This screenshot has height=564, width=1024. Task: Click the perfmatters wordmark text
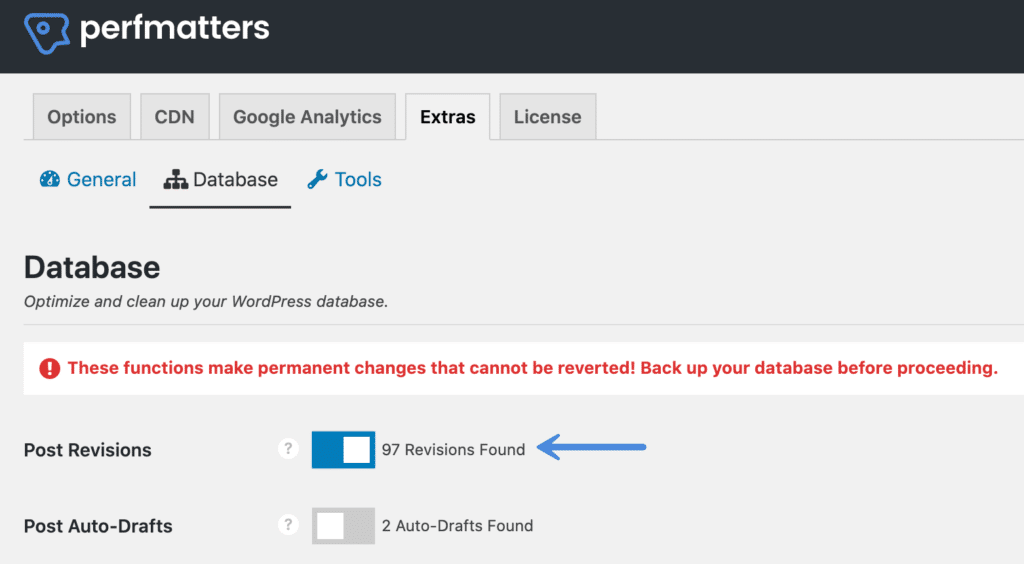174,29
